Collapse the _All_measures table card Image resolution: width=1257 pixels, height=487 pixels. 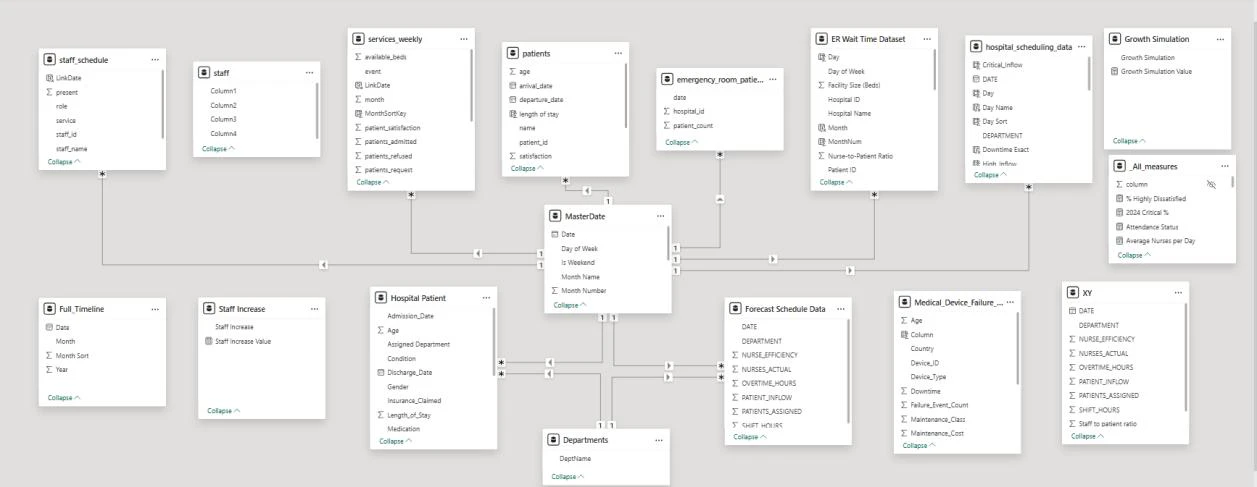1134,255
